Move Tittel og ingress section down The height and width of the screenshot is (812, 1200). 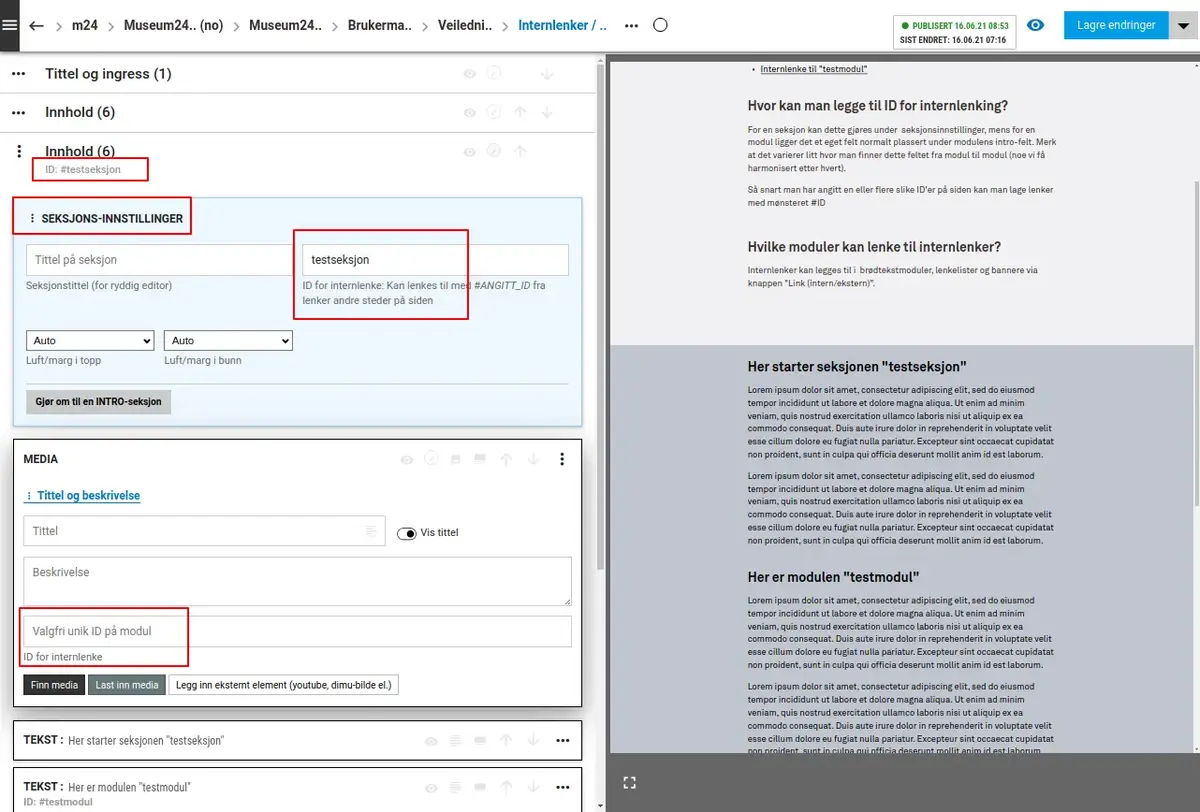click(x=546, y=74)
